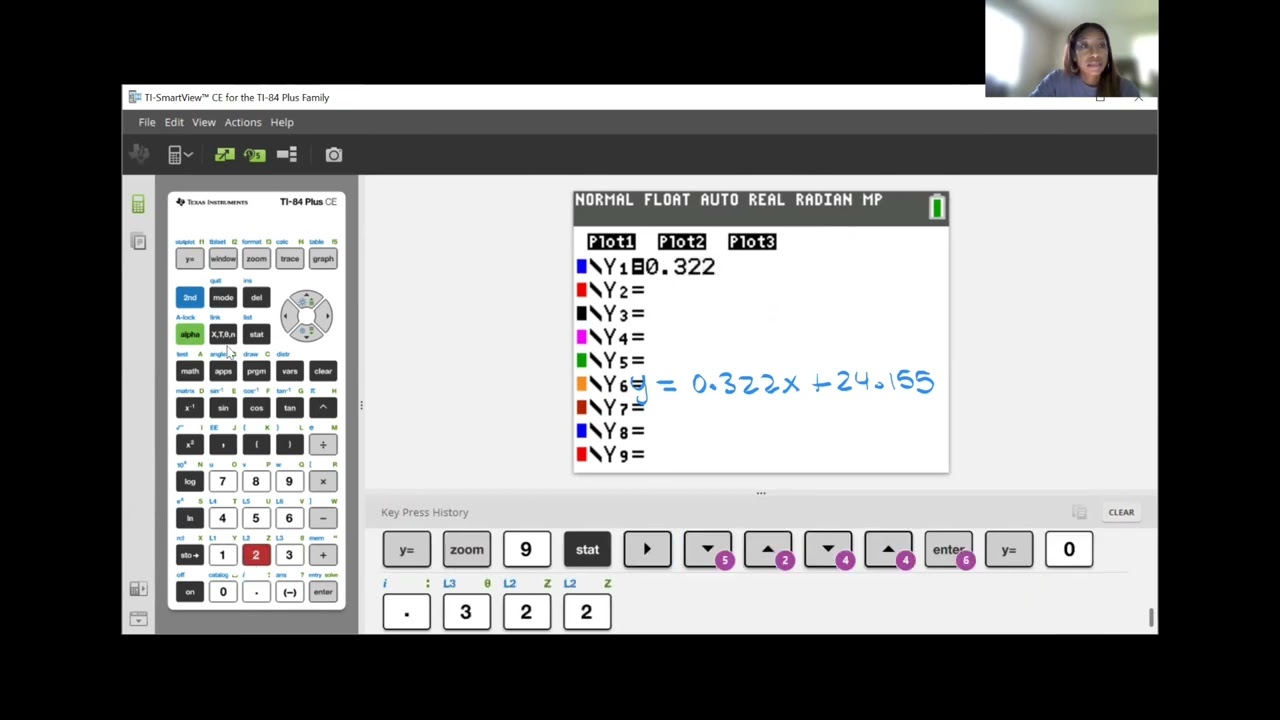Click the mode key on calculator
This screenshot has height=720, width=1280.
point(223,297)
